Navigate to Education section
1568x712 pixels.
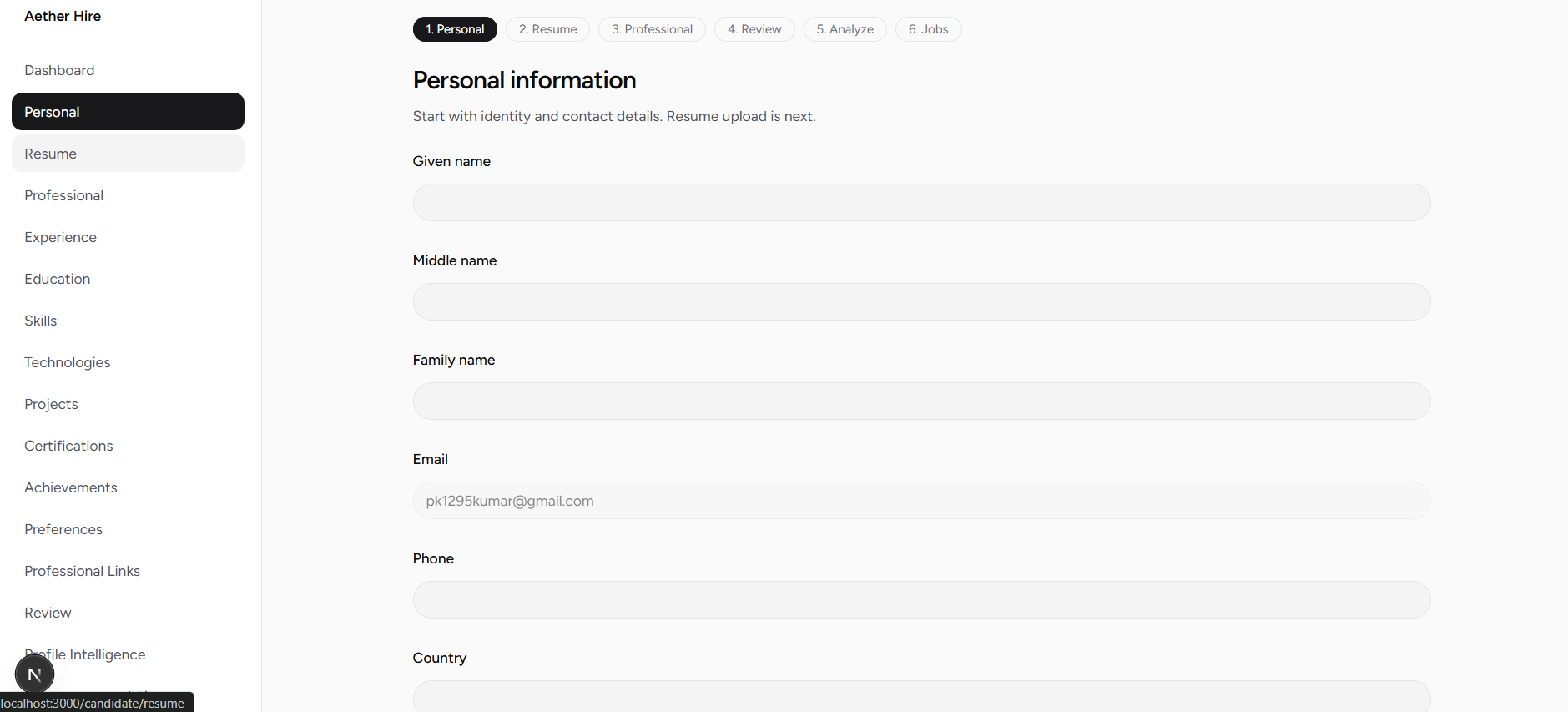pos(128,279)
